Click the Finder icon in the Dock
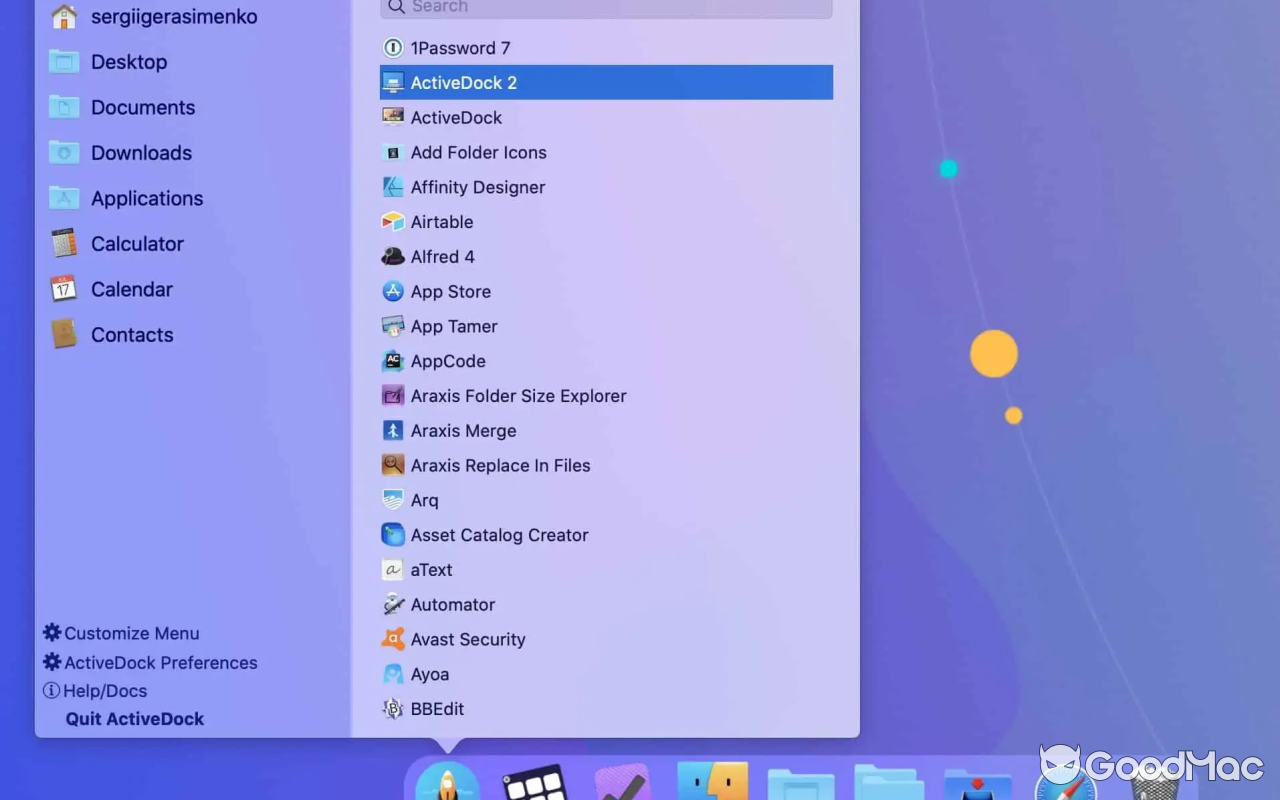1280x800 pixels. pyautogui.click(x=712, y=783)
